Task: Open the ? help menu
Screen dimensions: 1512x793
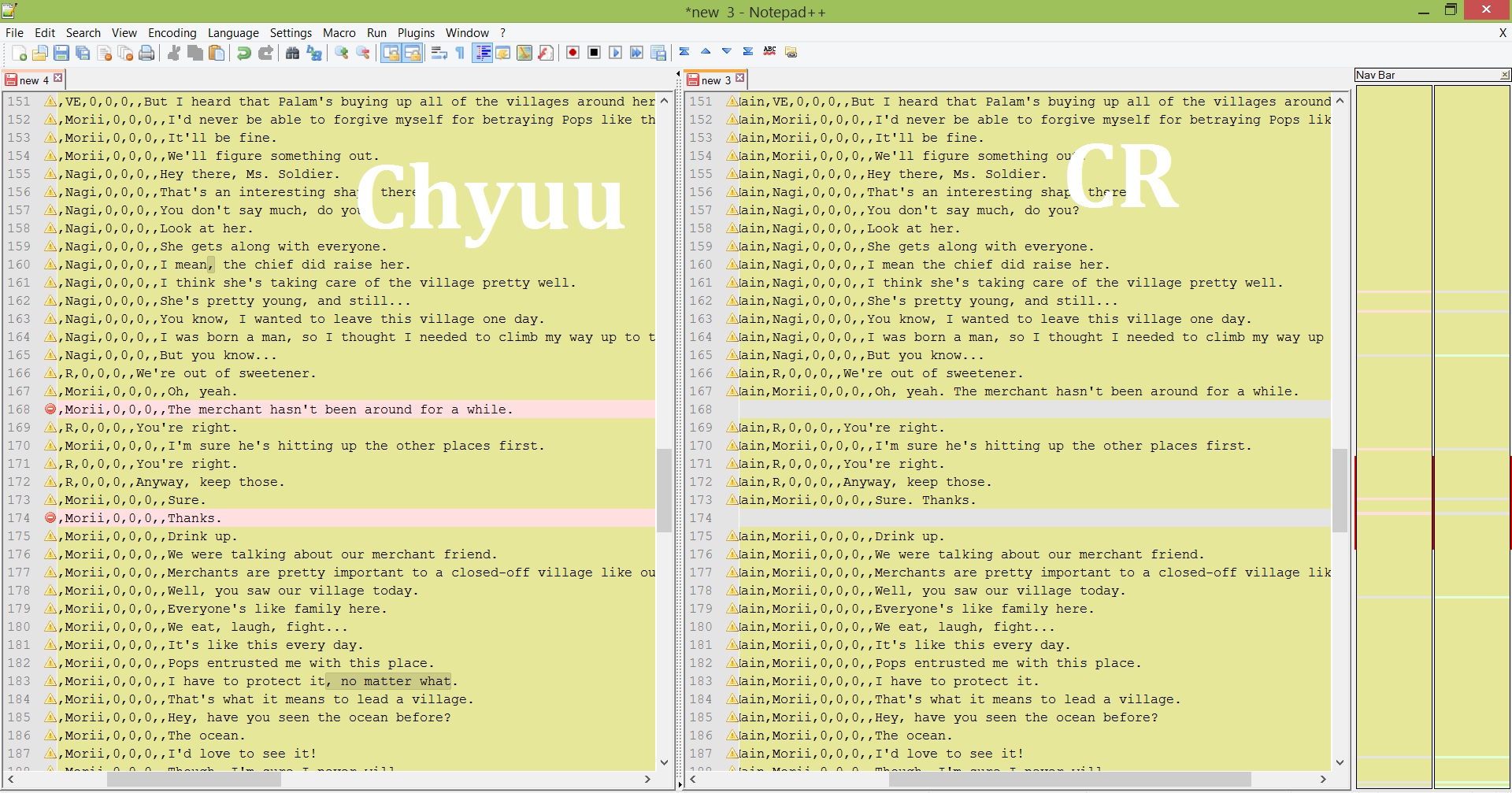Action: click(x=503, y=33)
